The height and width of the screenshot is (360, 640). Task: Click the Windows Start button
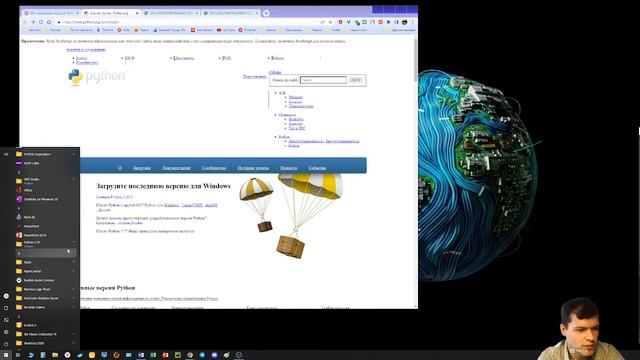pos(6,355)
